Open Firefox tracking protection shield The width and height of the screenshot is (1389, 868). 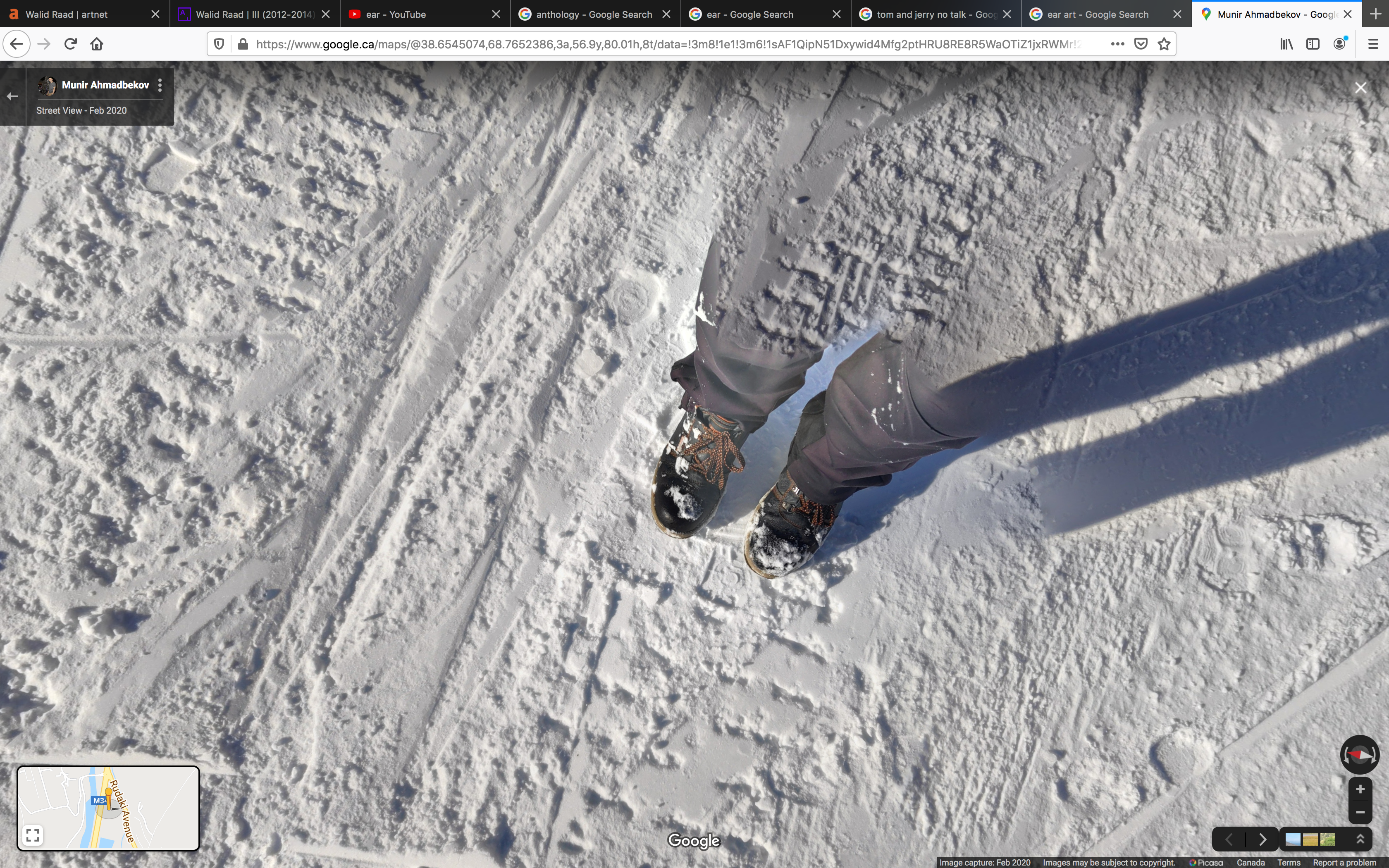(x=219, y=44)
